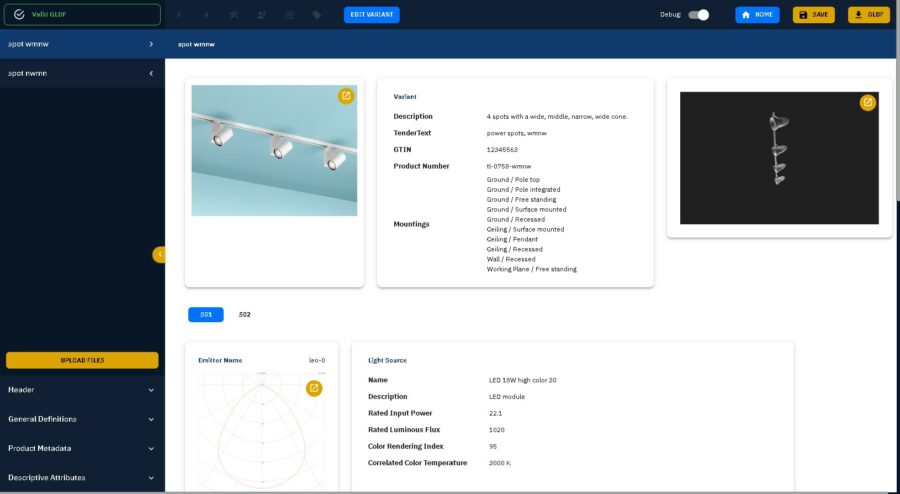Select the spot nwmn variant
This screenshot has height=494, width=900.
click(80, 73)
